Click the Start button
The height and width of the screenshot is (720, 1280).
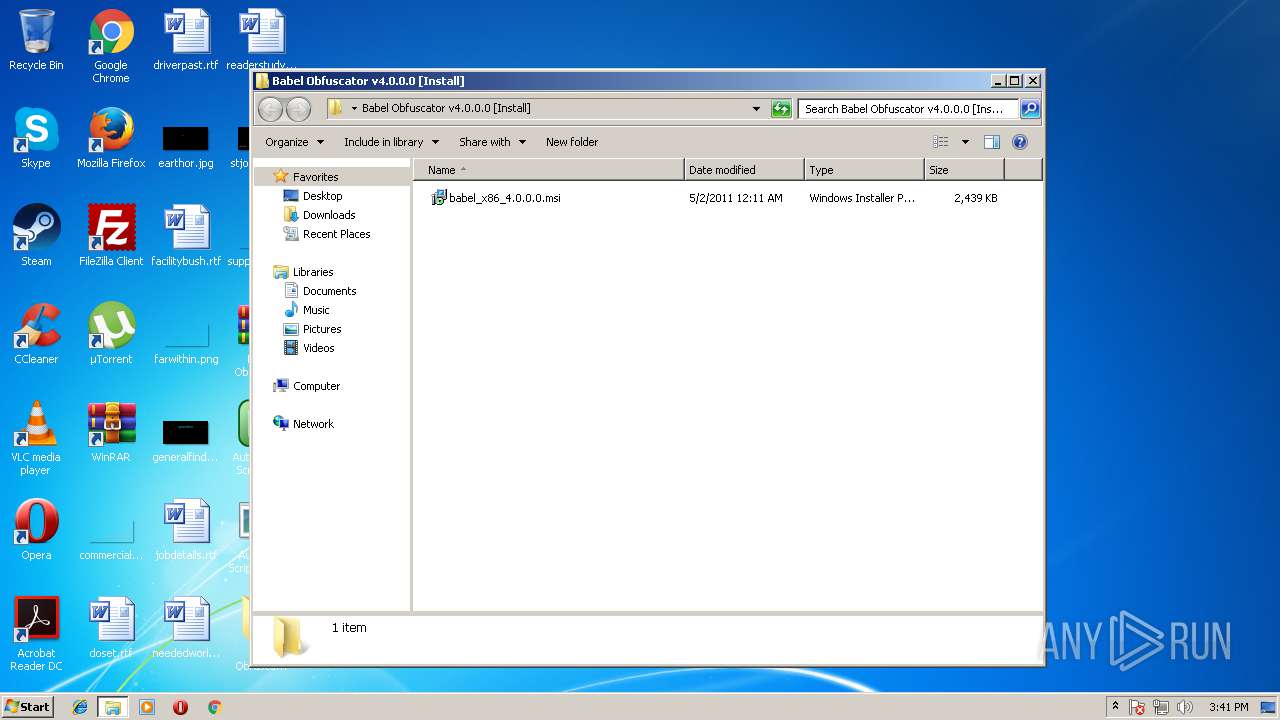pyautogui.click(x=28, y=706)
